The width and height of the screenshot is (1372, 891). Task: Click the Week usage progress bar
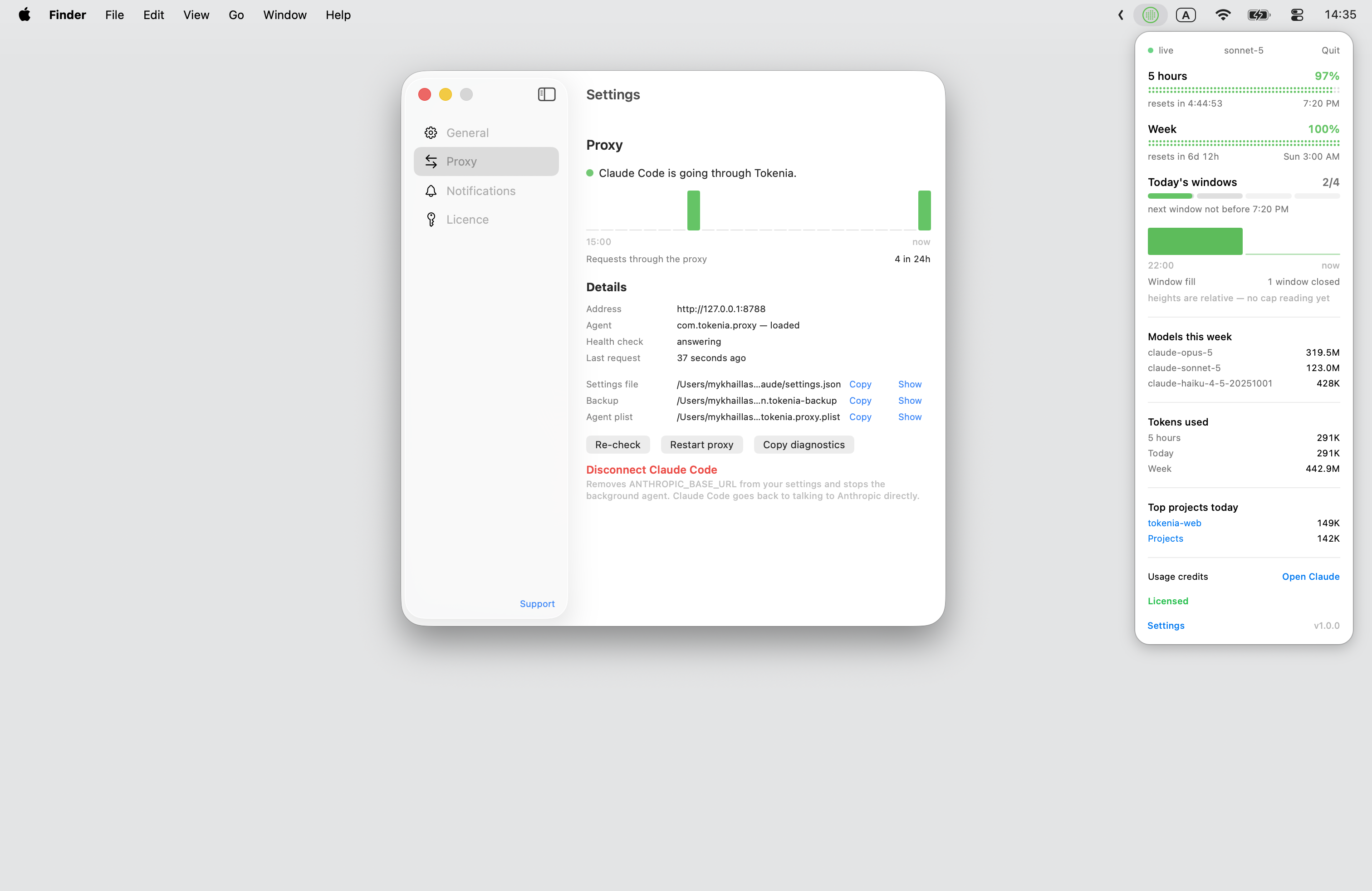(1244, 143)
